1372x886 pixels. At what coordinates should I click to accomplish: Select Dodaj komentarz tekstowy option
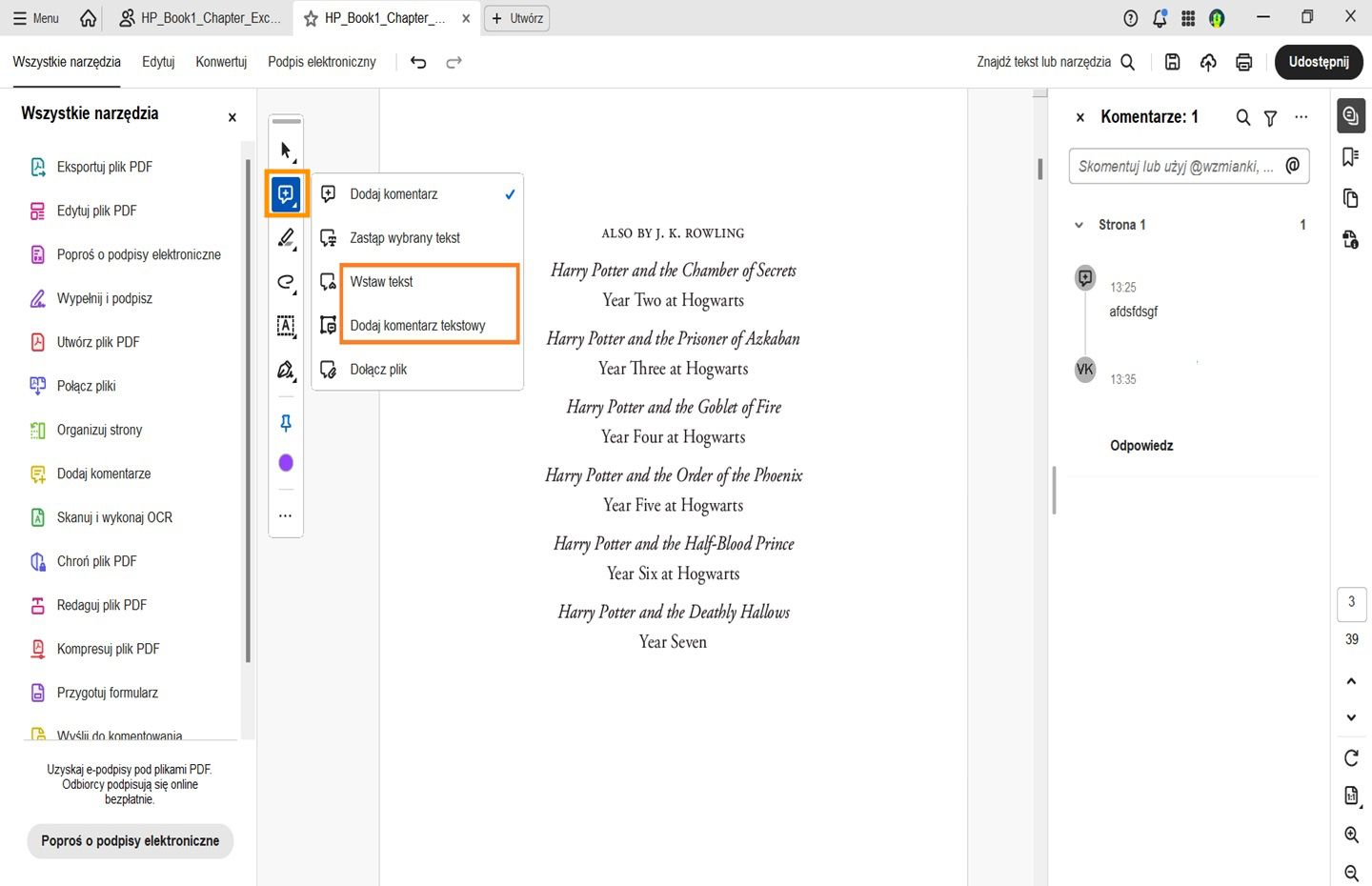point(417,326)
